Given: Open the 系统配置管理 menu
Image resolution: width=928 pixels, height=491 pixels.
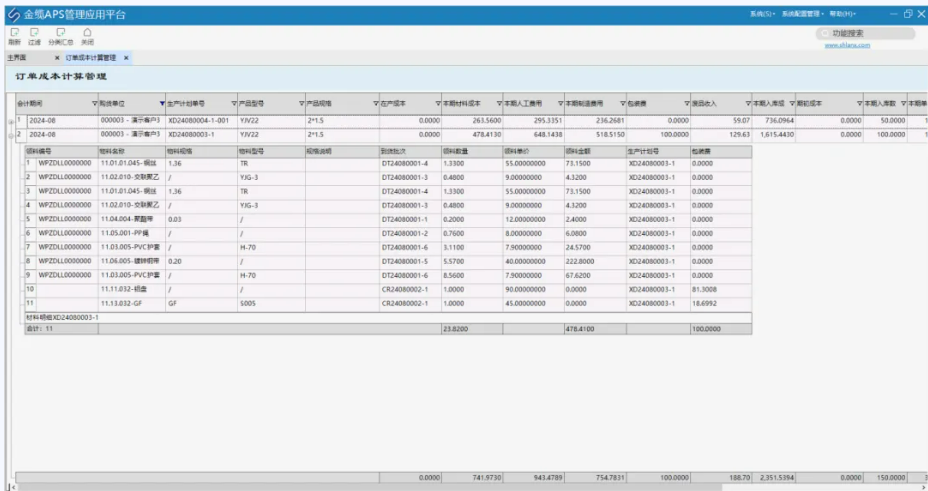Looking at the screenshot, I should 803,14.
